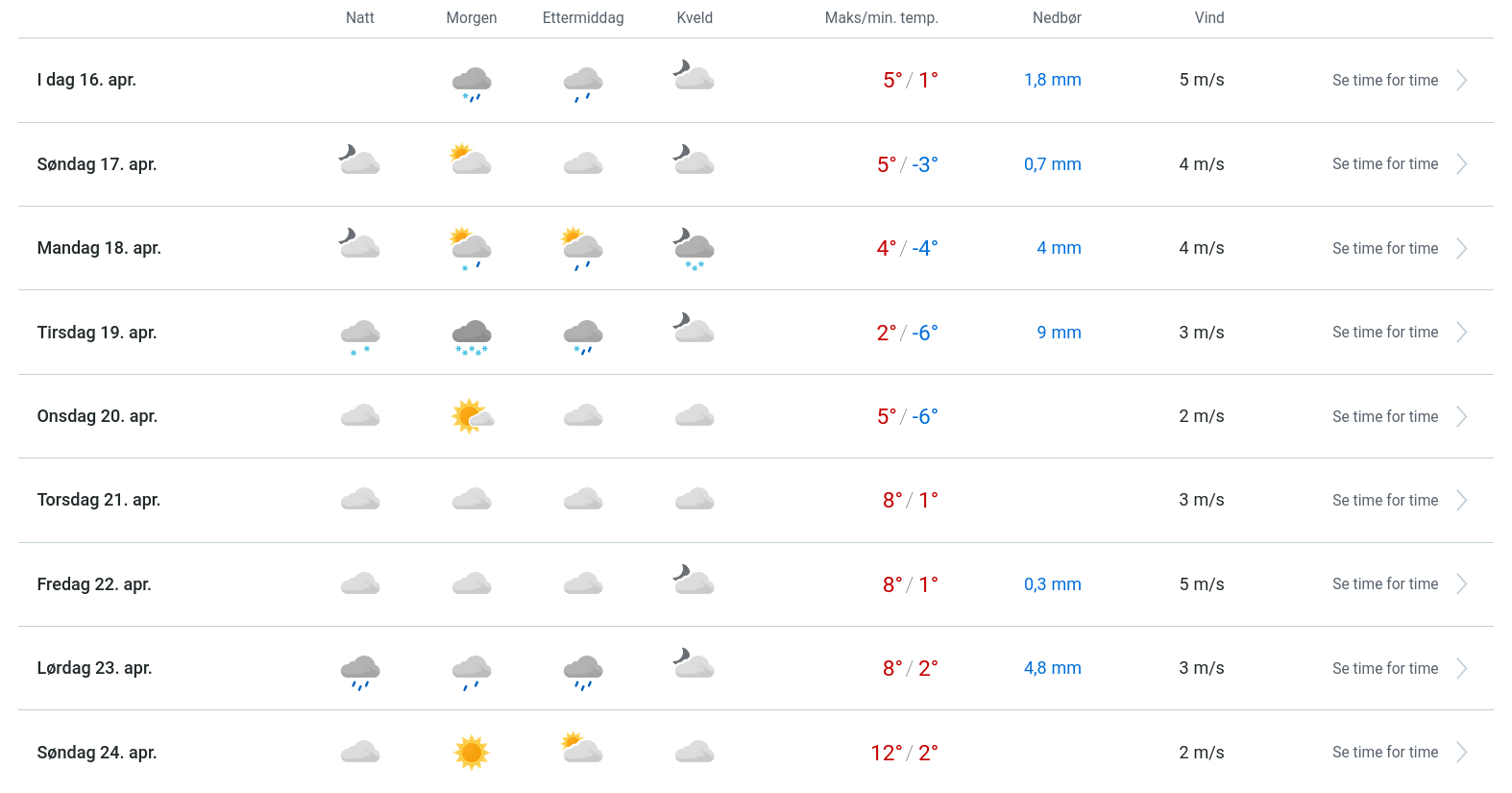Screen dimensions: 1512x793
Task: Click Sunday 24 April afternoon partly sunny icon
Action: tap(582, 748)
